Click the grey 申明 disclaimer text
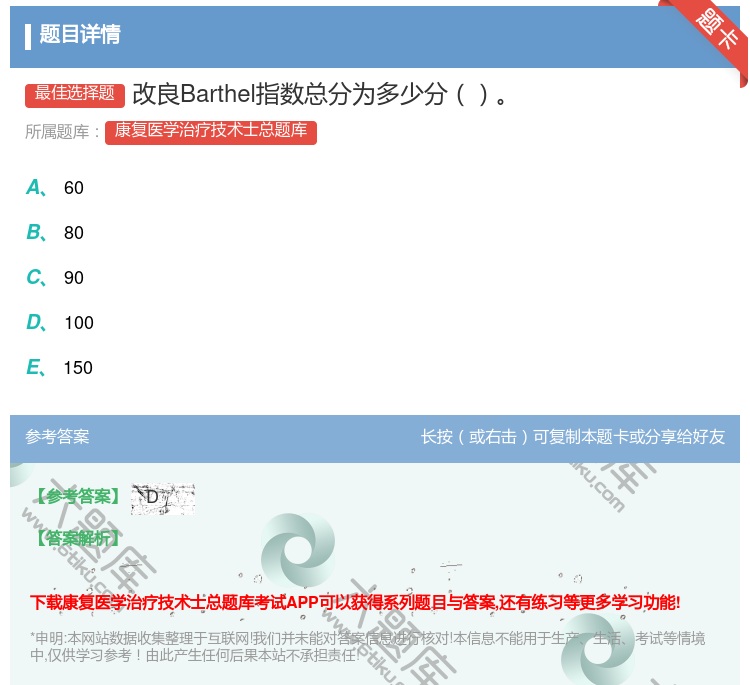 [x=367, y=647]
